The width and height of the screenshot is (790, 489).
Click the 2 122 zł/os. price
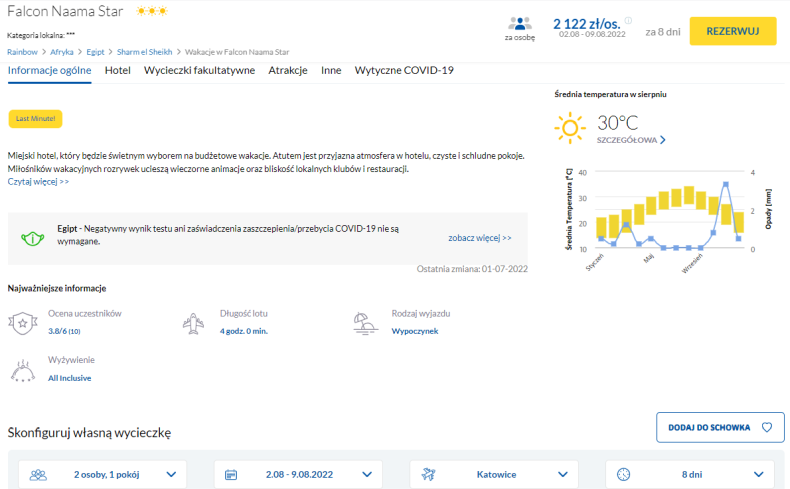tap(586, 24)
